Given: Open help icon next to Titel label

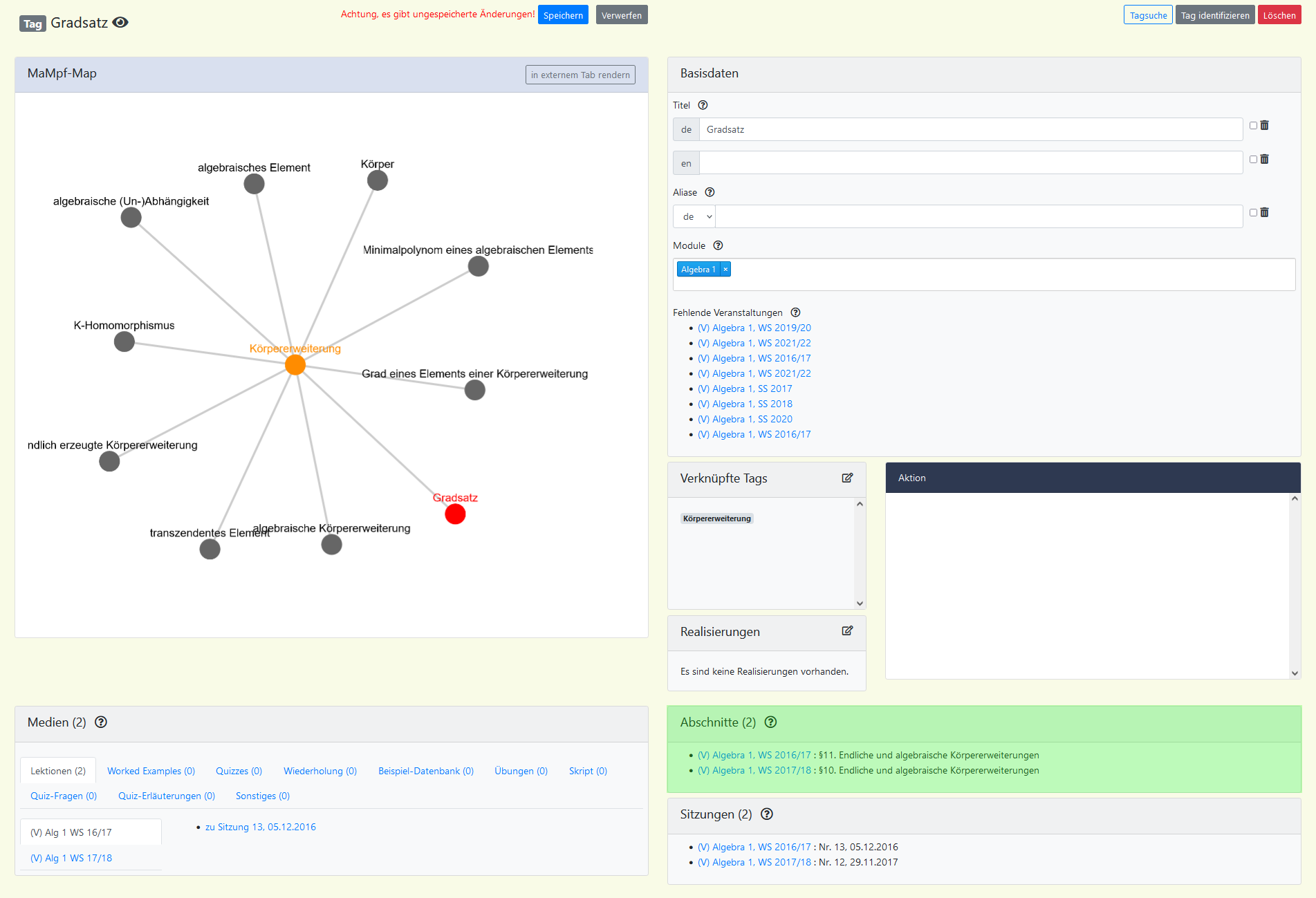Looking at the screenshot, I should 703,105.
